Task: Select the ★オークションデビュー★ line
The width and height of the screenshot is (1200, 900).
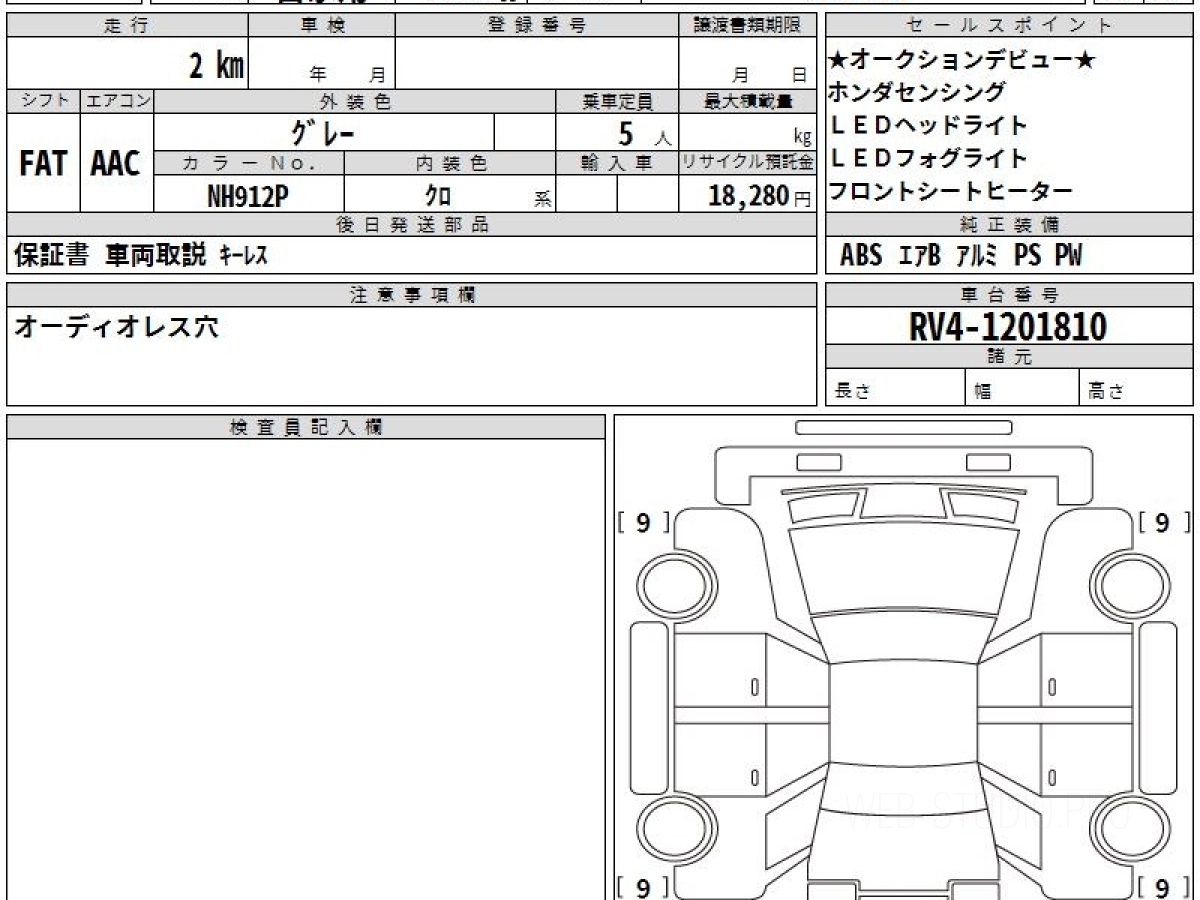Action: [x=963, y=61]
